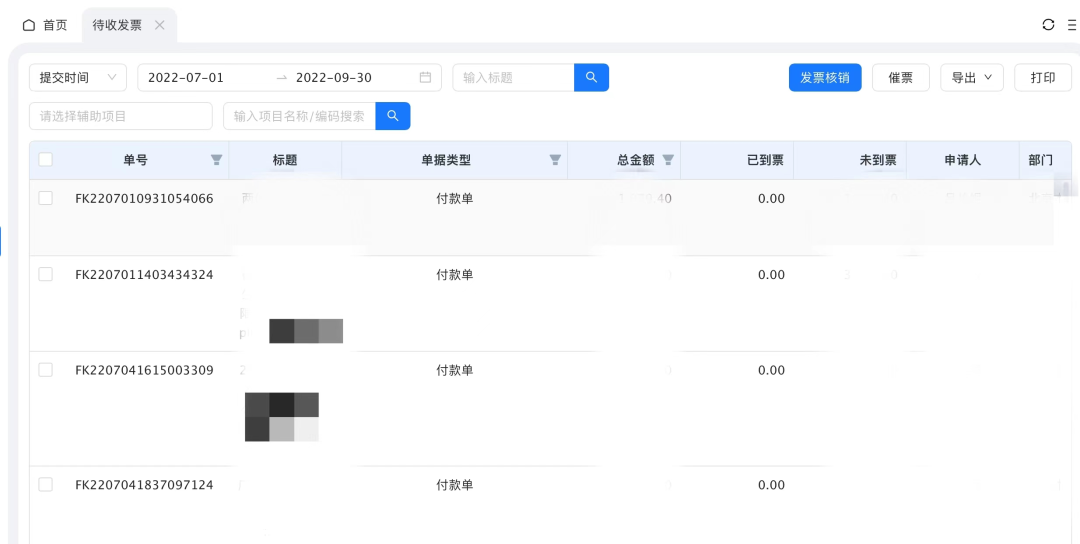This screenshot has width=1080, height=544.
Task: Open the filter icon in the 单号 column header
Action: (x=216, y=160)
